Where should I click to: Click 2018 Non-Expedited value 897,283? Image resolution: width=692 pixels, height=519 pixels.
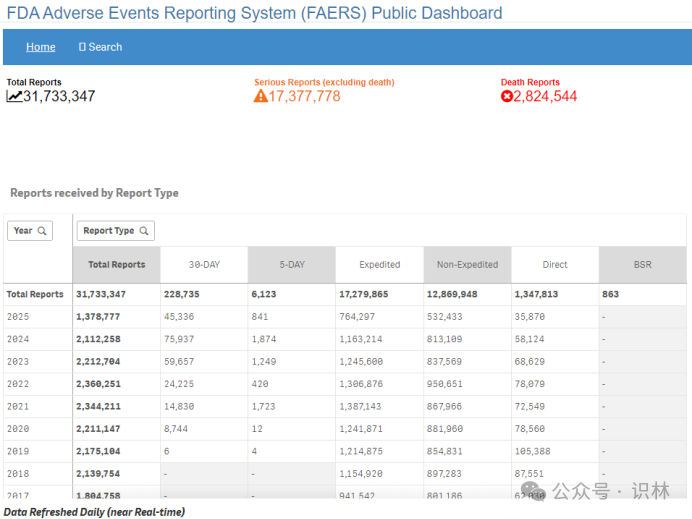pos(444,474)
